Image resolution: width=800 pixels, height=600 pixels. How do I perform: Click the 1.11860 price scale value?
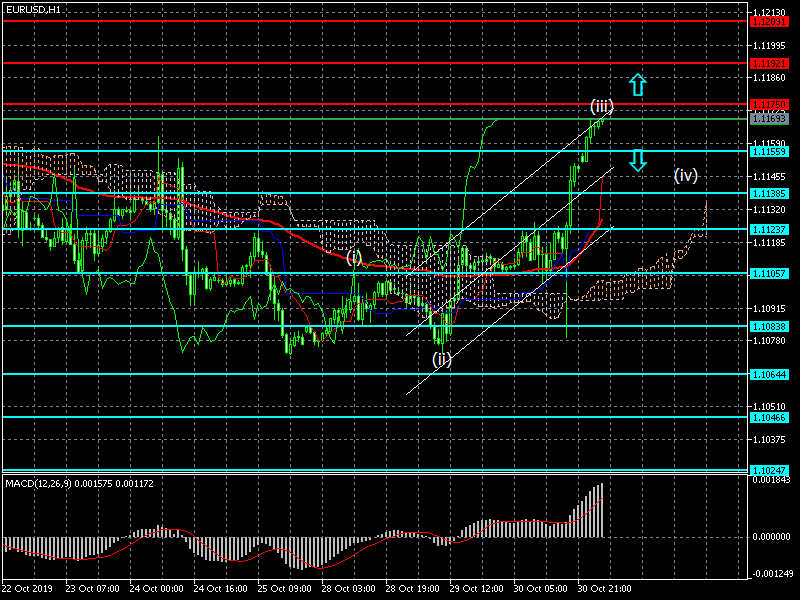(x=769, y=78)
